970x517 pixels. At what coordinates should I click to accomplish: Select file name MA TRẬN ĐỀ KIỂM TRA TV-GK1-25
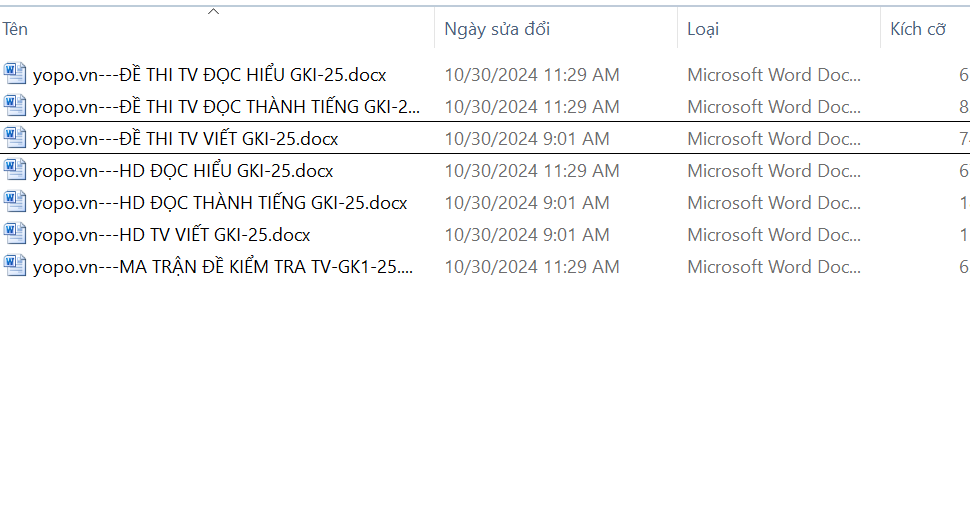point(222,267)
